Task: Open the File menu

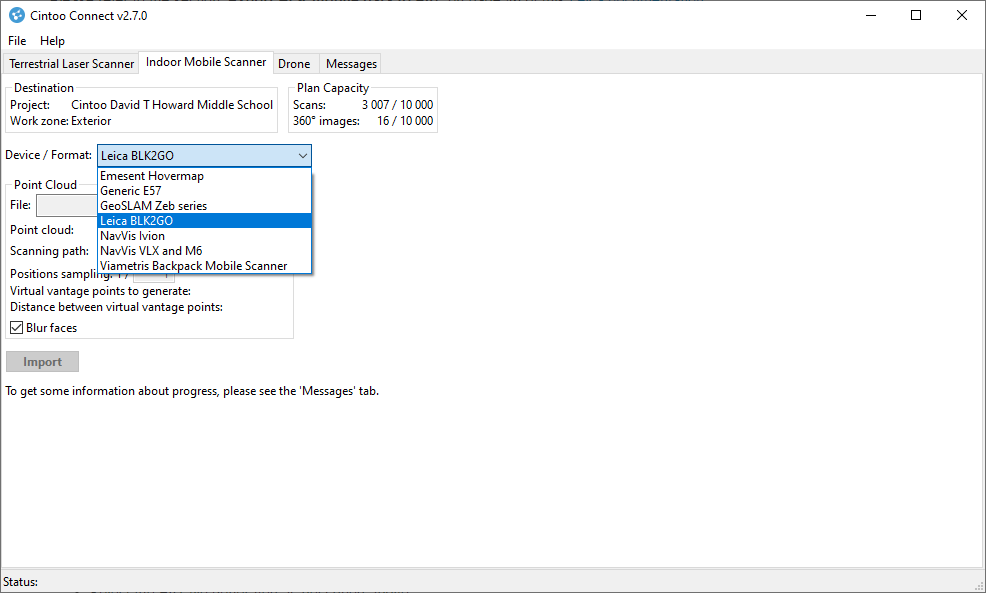Action: pos(17,41)
